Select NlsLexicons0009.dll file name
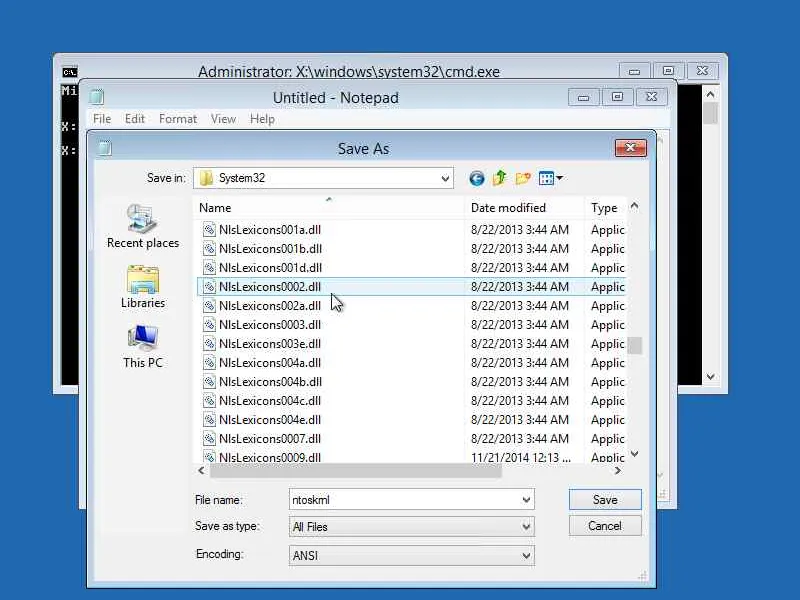This screenshot has height=600, width=800. tap(270, 457)
